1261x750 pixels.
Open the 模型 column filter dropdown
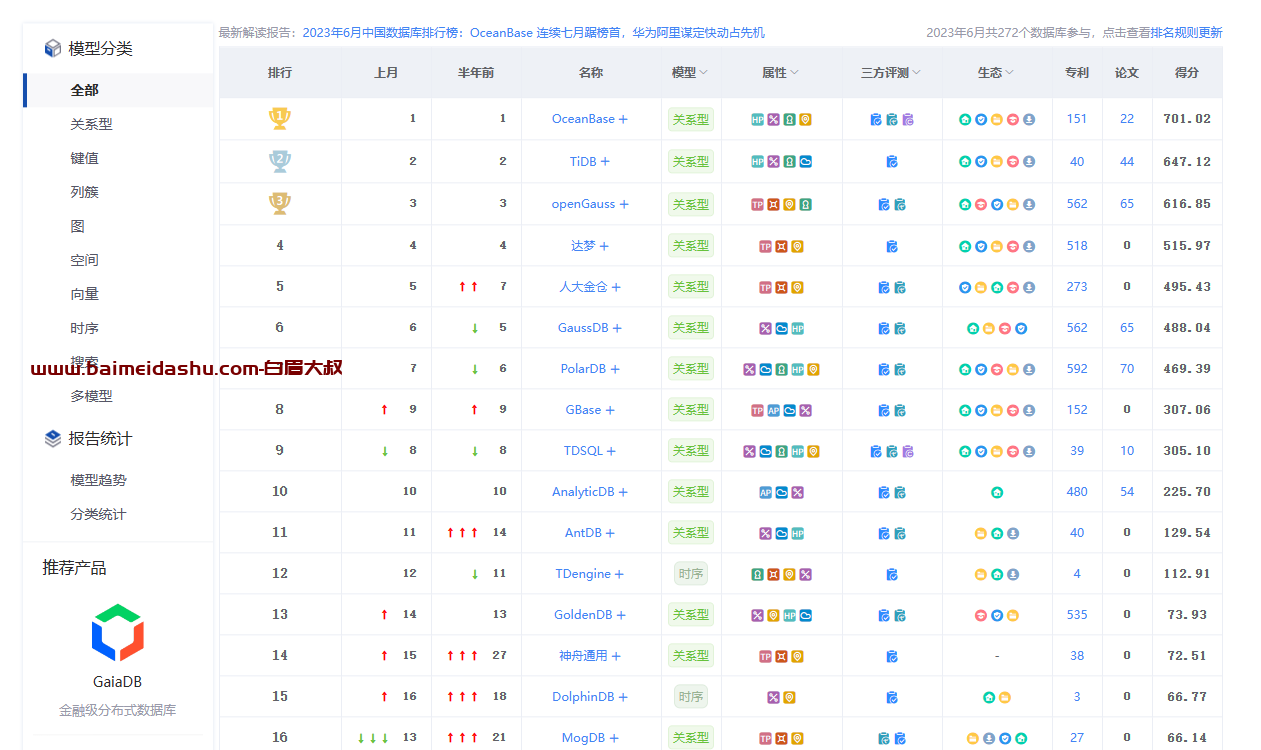704,73
